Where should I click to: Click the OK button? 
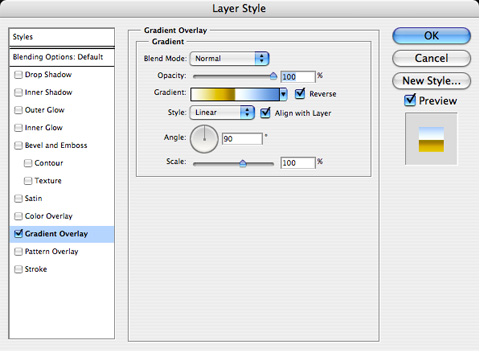pos(431,36)
